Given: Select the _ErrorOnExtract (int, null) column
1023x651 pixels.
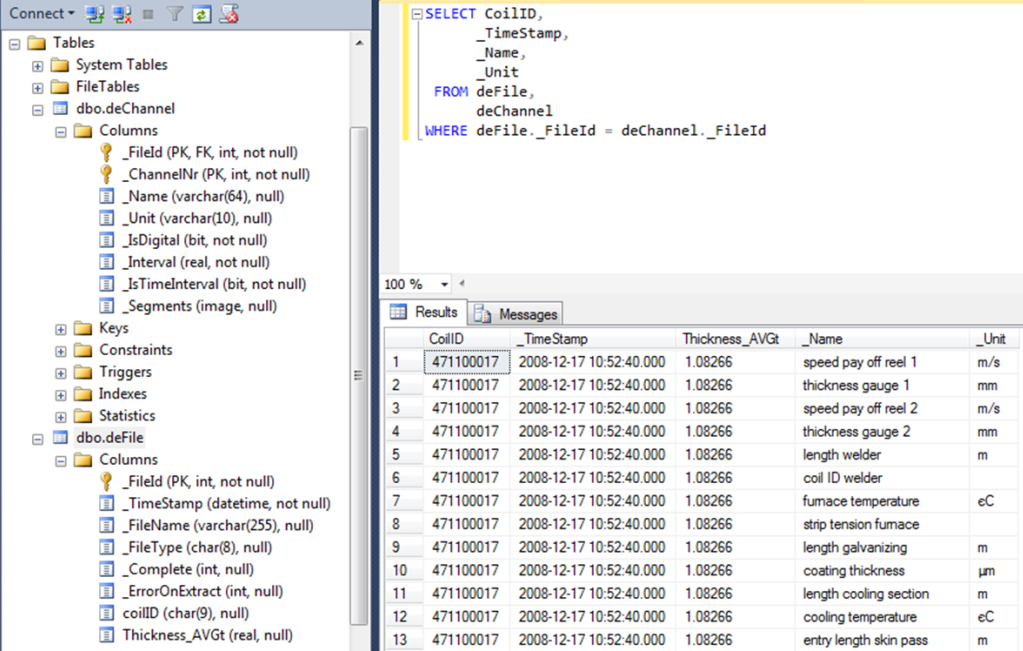Looking at the screenshot, I should pyautogui.click(x=202, y=592).
